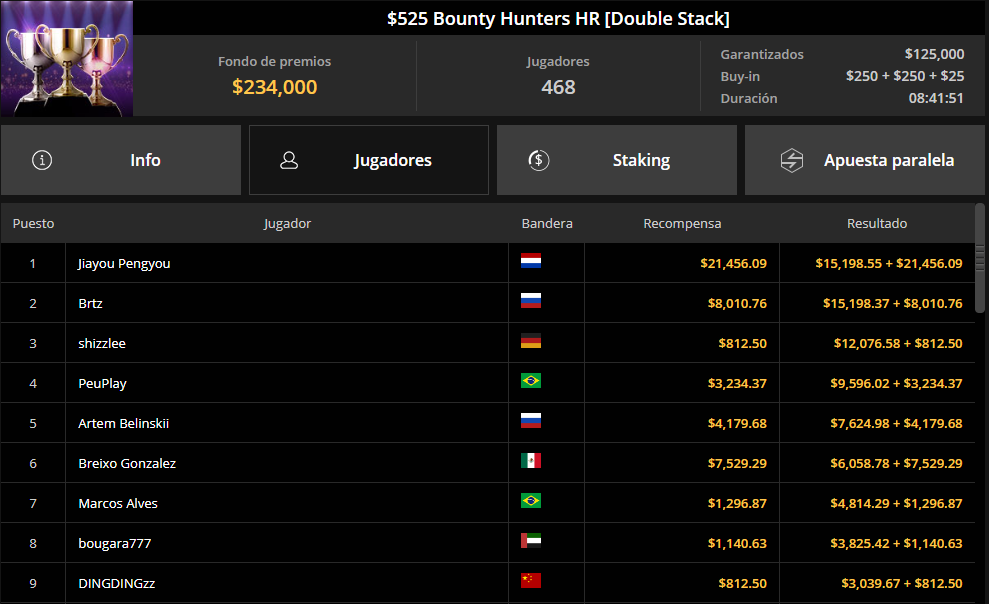Screen dimensions: 989x604
Task: Select player PeuPlay row
Action: coord(488,383)
